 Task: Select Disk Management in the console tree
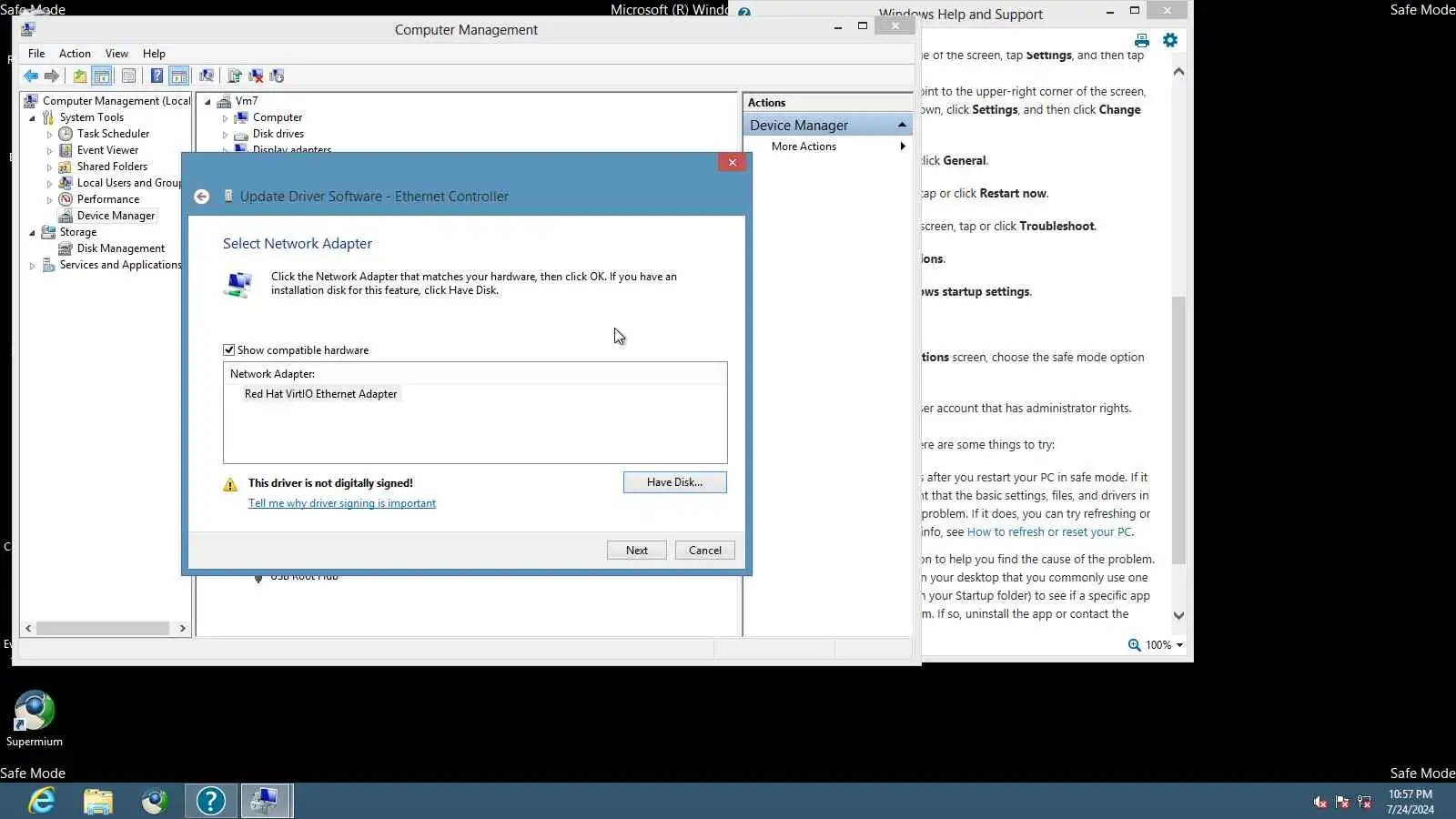point(121,248)
